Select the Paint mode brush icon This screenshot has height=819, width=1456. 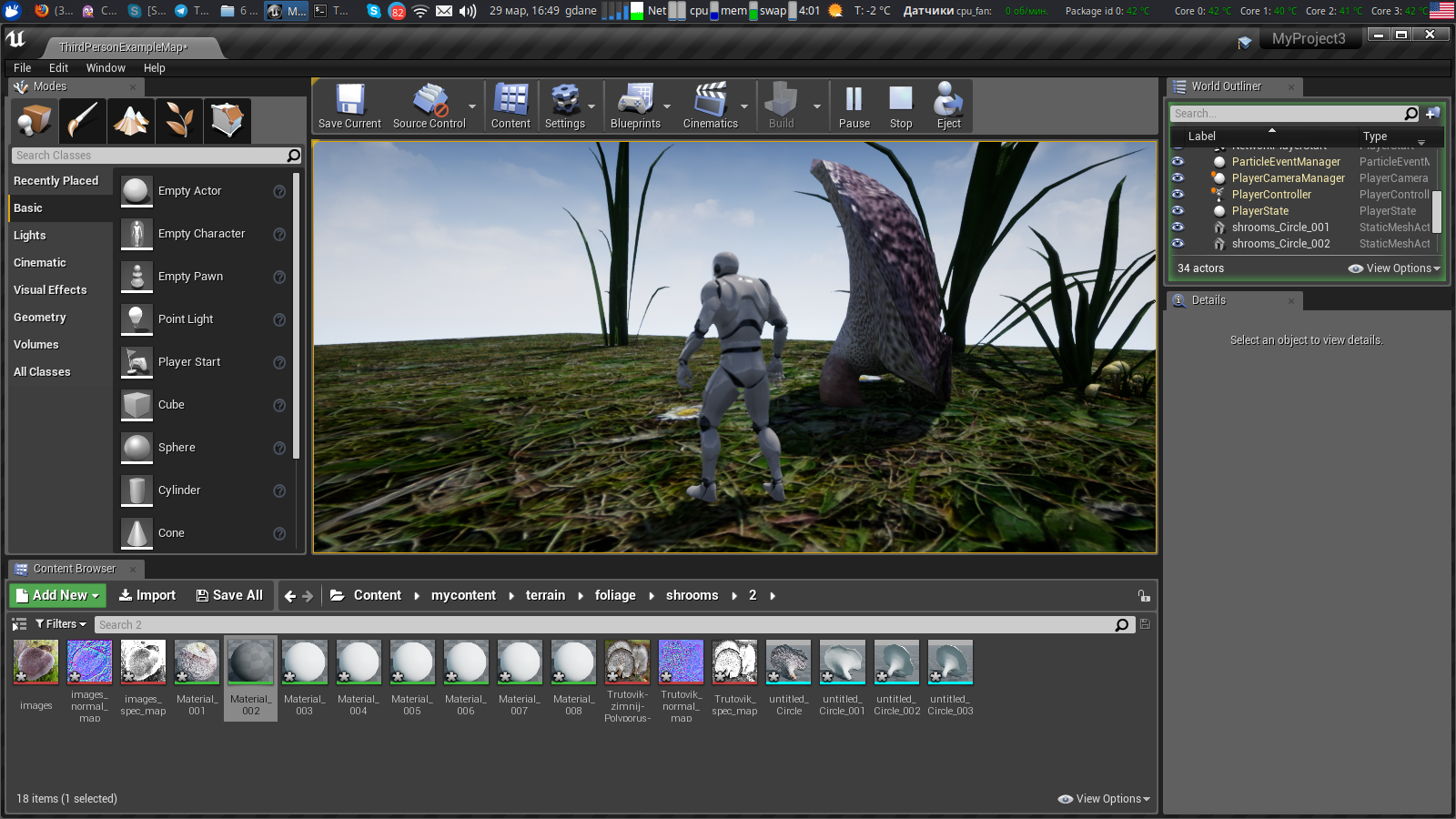pos(83,120)
